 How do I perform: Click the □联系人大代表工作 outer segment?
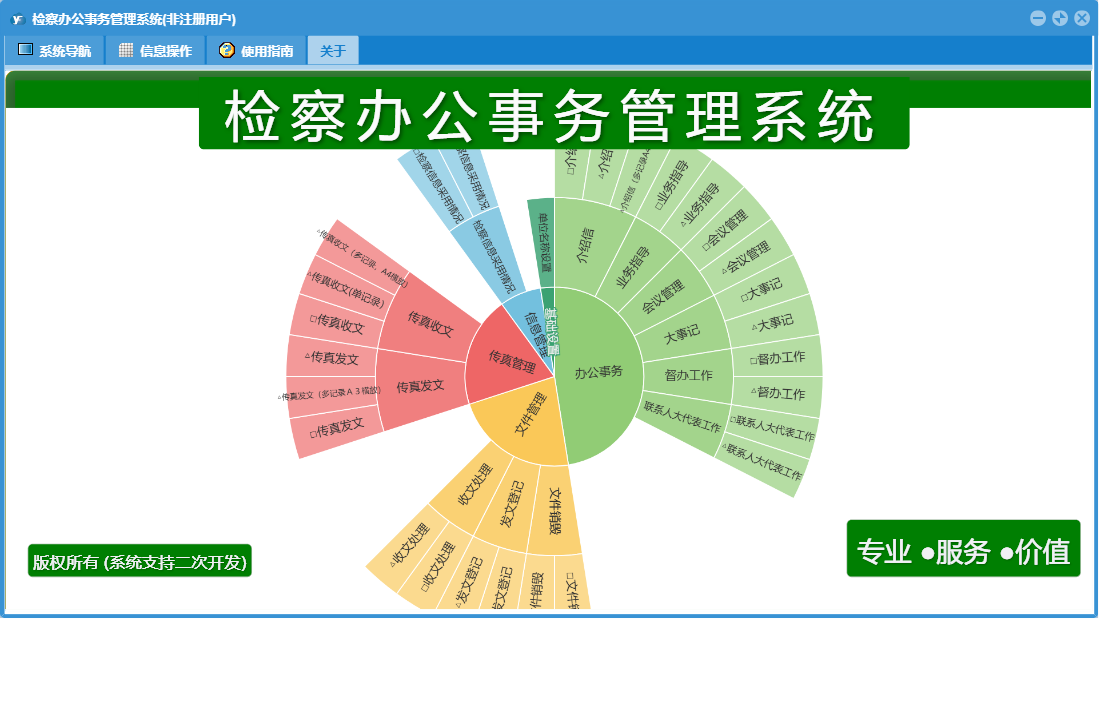pyautogui.click(x=772, y=428)
